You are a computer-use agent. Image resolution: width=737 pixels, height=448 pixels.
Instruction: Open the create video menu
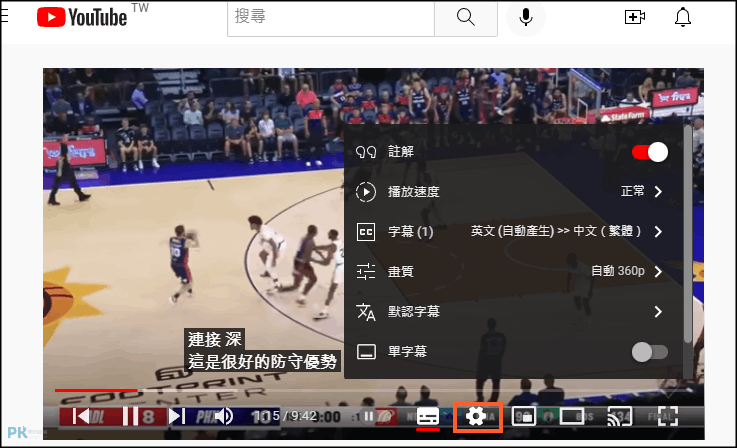coord(635,17)
